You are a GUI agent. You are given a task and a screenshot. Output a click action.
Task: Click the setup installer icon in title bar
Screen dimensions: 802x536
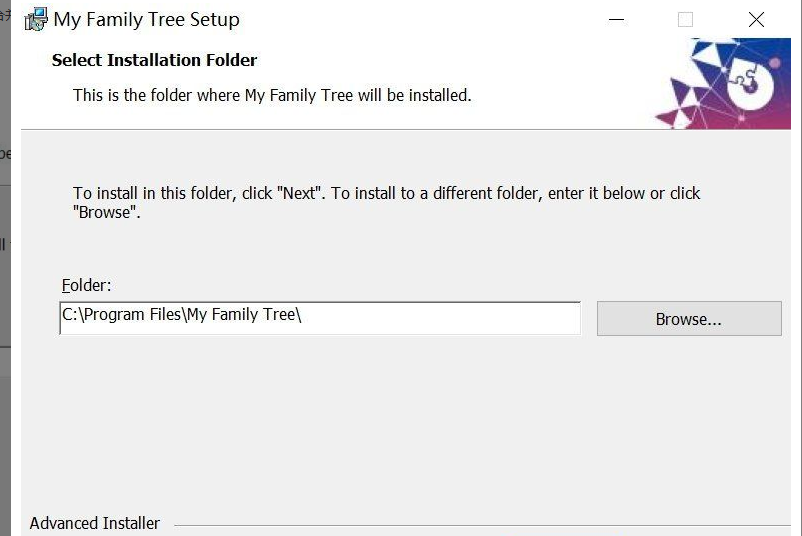pos(36,19)
